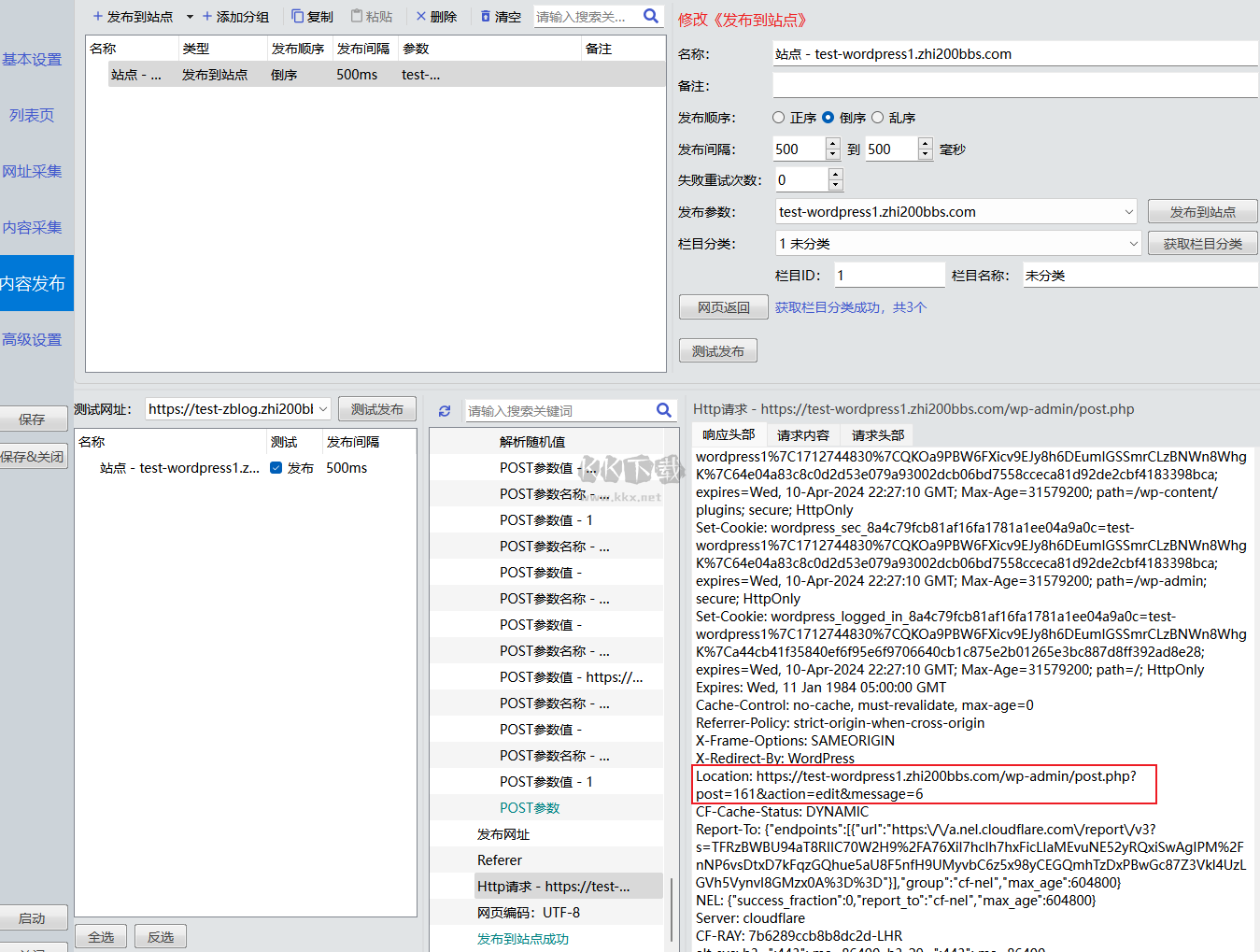
Task: Click the refresh icon beside keyword search
Action: click(x=445, y=411)
